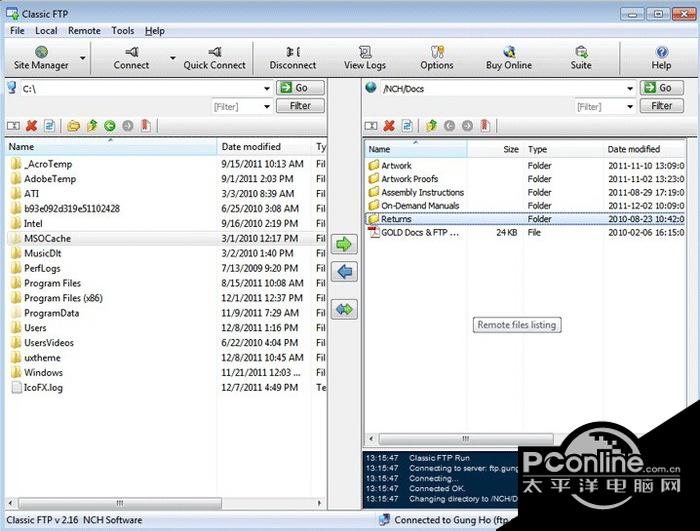Image resolution: width=700 pixels, height=531 pixels.
Task: Click the Connect toolbar button
Action: [x=131, y=58]
